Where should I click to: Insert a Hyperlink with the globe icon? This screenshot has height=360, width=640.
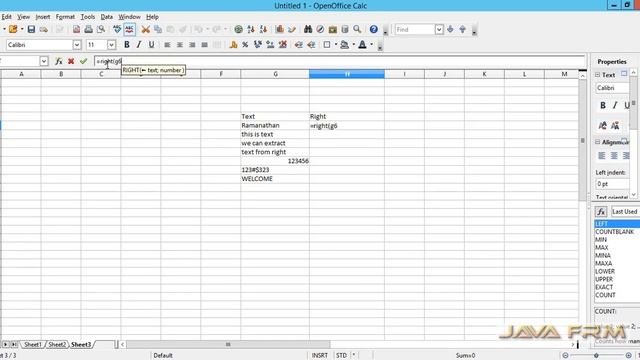click(x=238, y=29)
